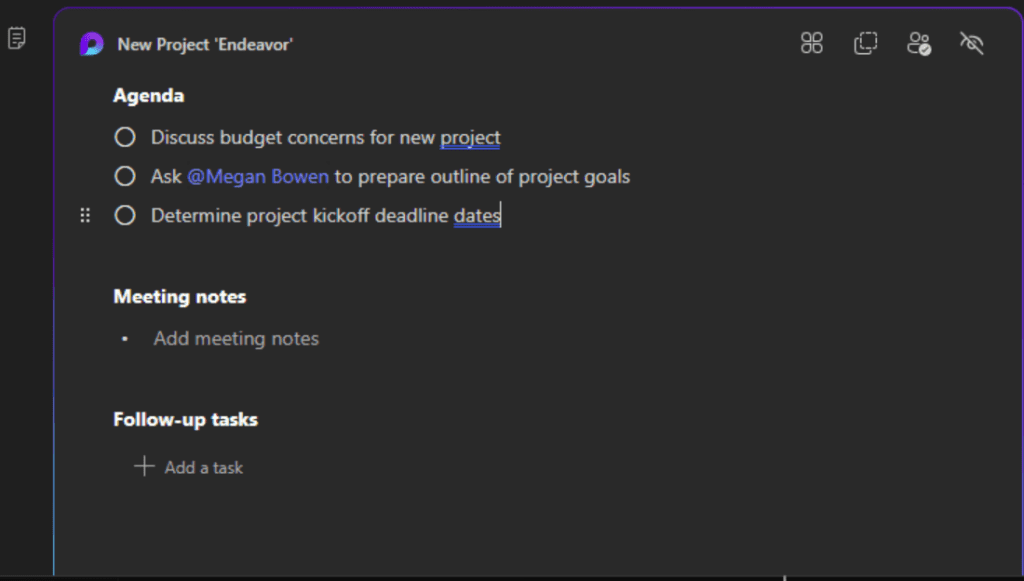Screen dimensions: 1024x581
Task: Click the six-dot drag handle beside kickoff item
Action: tap(85, 215)
